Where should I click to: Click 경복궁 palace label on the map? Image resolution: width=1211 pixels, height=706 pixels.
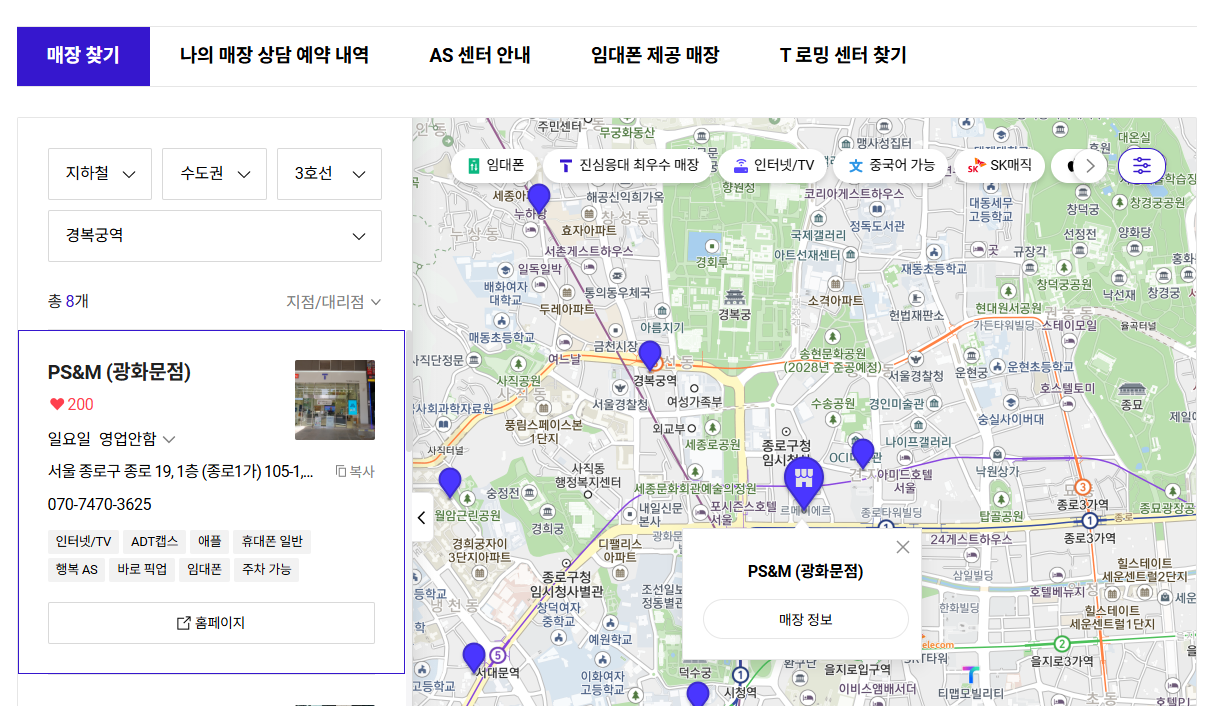735,314
